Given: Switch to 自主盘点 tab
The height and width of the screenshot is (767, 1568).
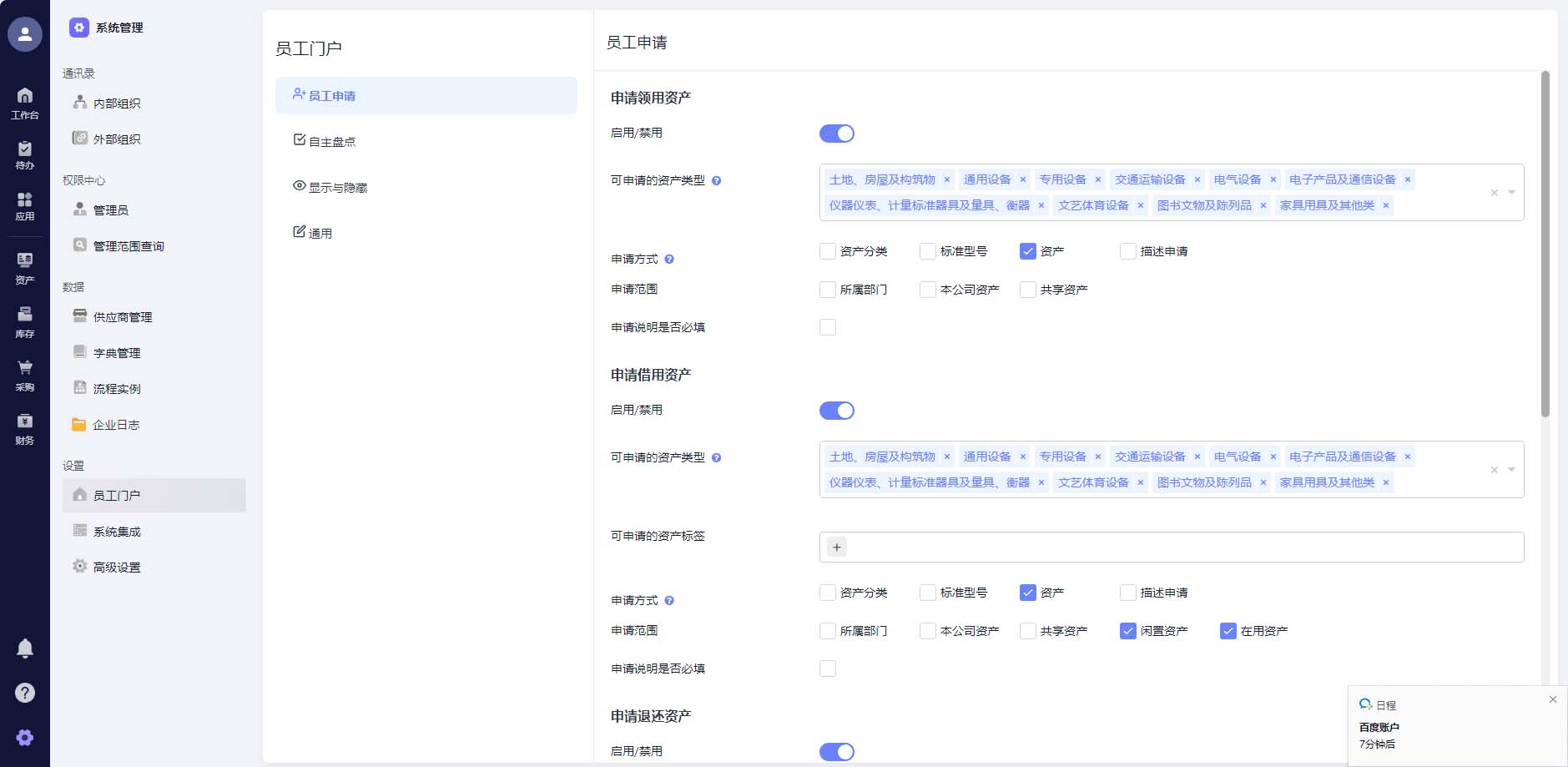Looking at the screenshot, I should [x=426, y=142].
